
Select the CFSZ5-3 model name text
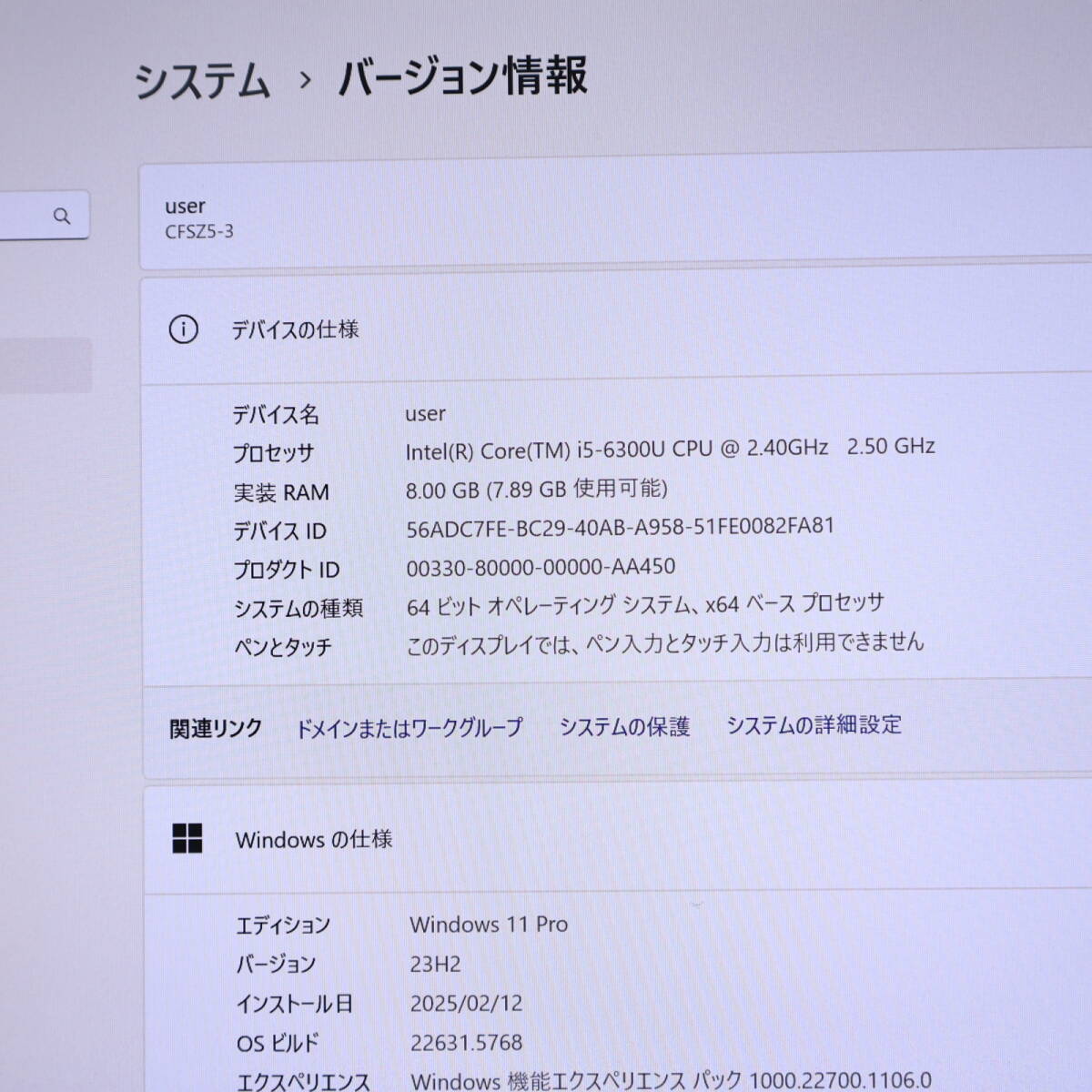coord(199,232)
